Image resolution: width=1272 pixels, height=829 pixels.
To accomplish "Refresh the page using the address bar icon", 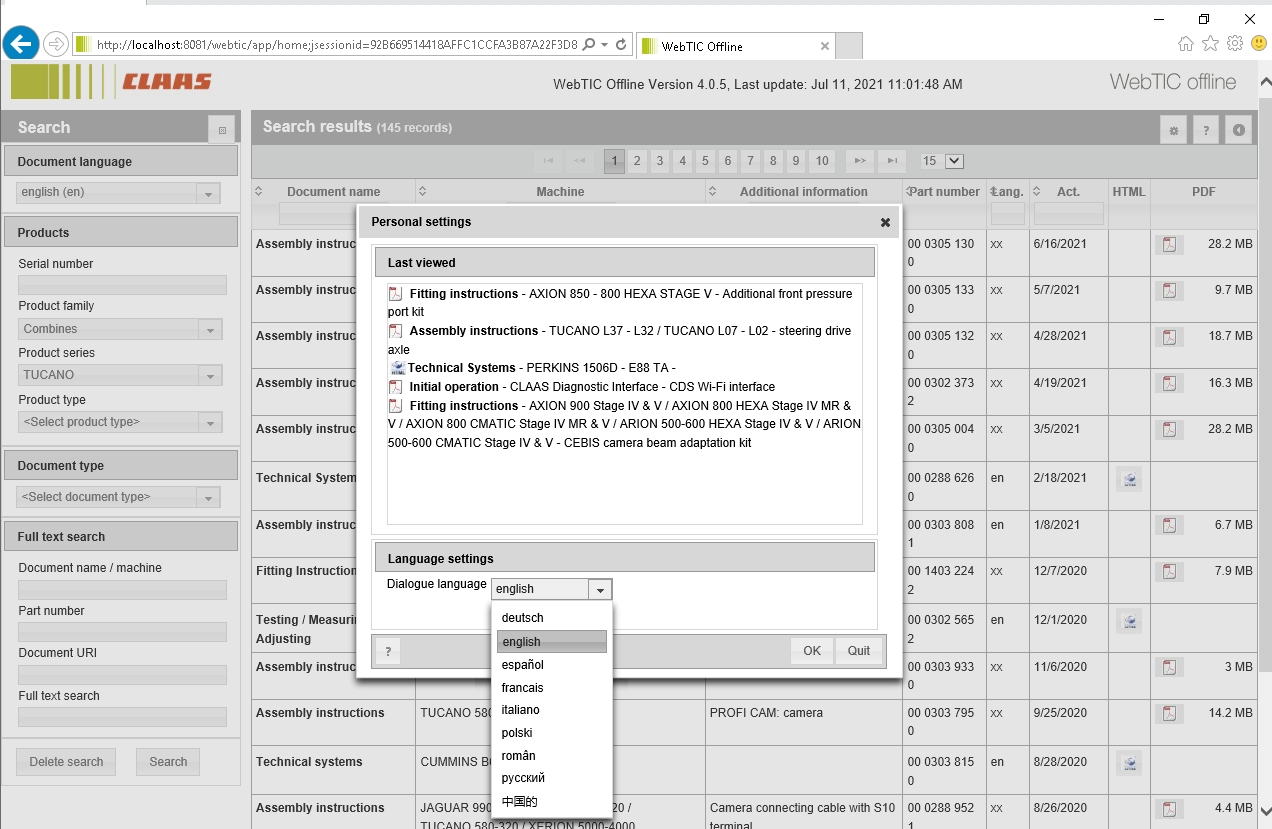I will (x=621, y=45).
